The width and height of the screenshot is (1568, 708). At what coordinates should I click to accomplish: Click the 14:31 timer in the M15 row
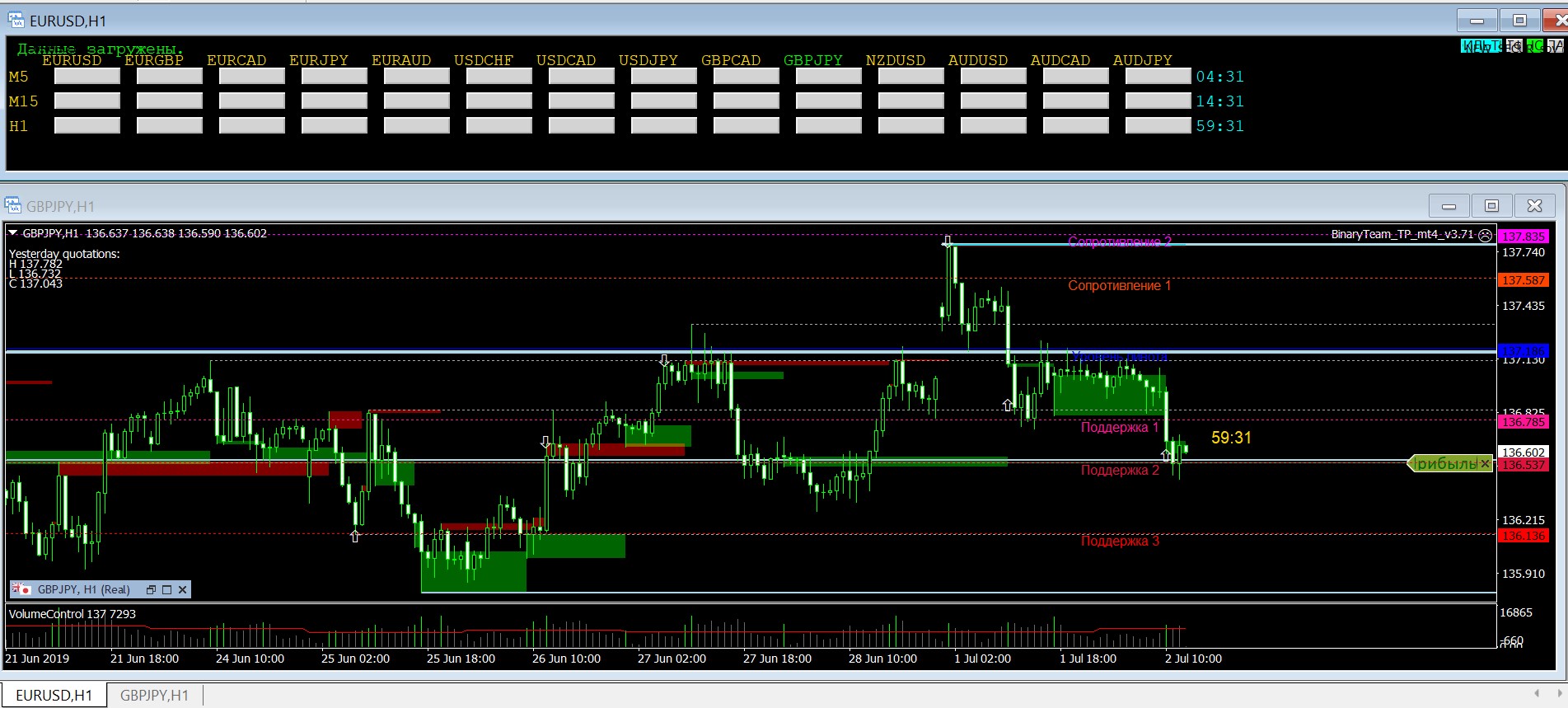1220,101
